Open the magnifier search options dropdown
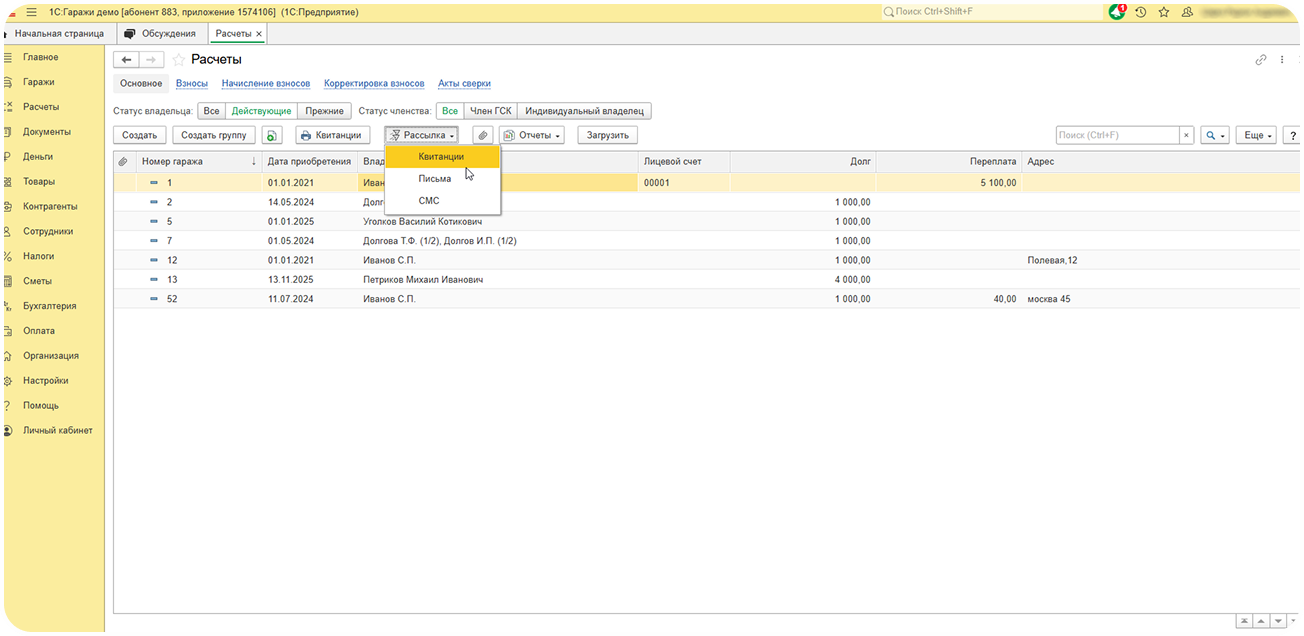The height and width of the screenshot is (636, 1304). pos(1215,135)
